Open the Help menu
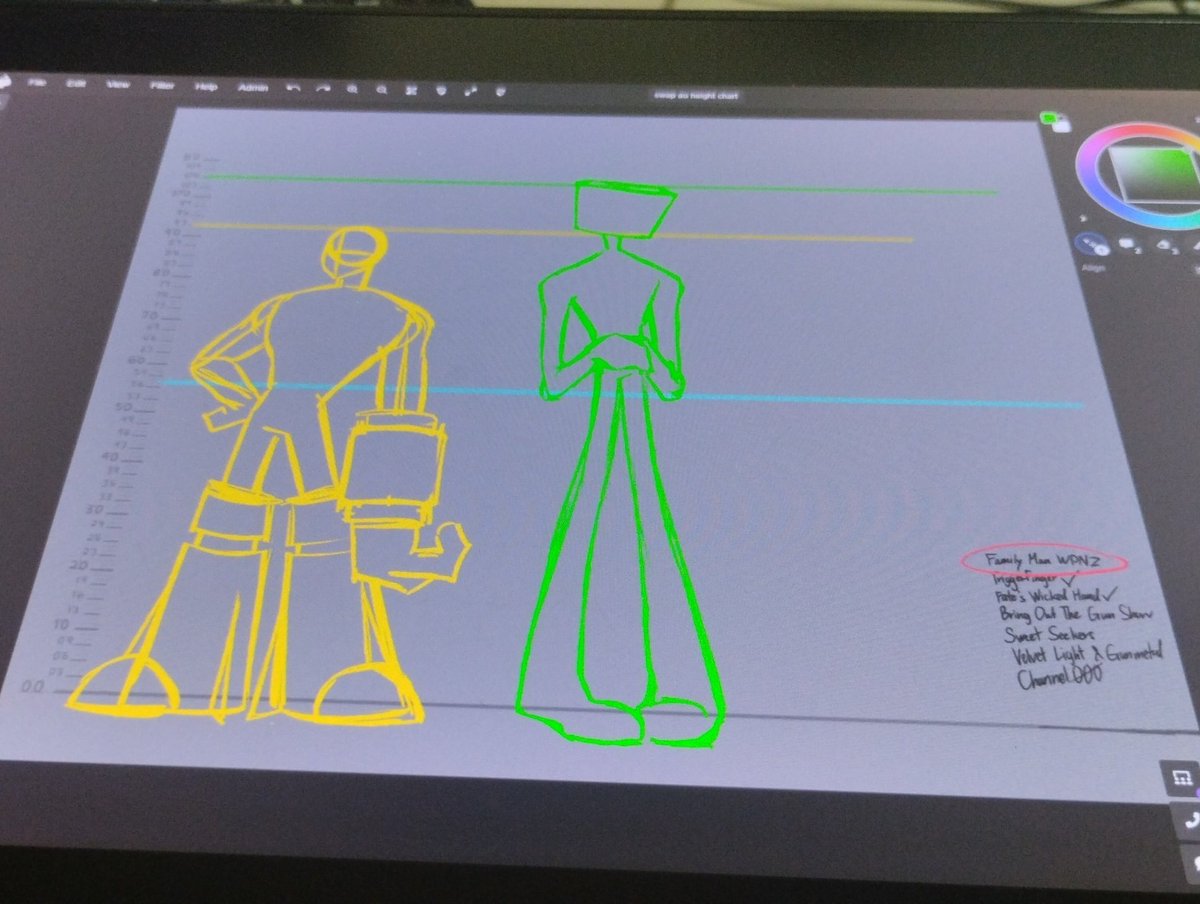The width and height of the screenshot is (1200, 904). pyautogui.click(x=206, y=86)
